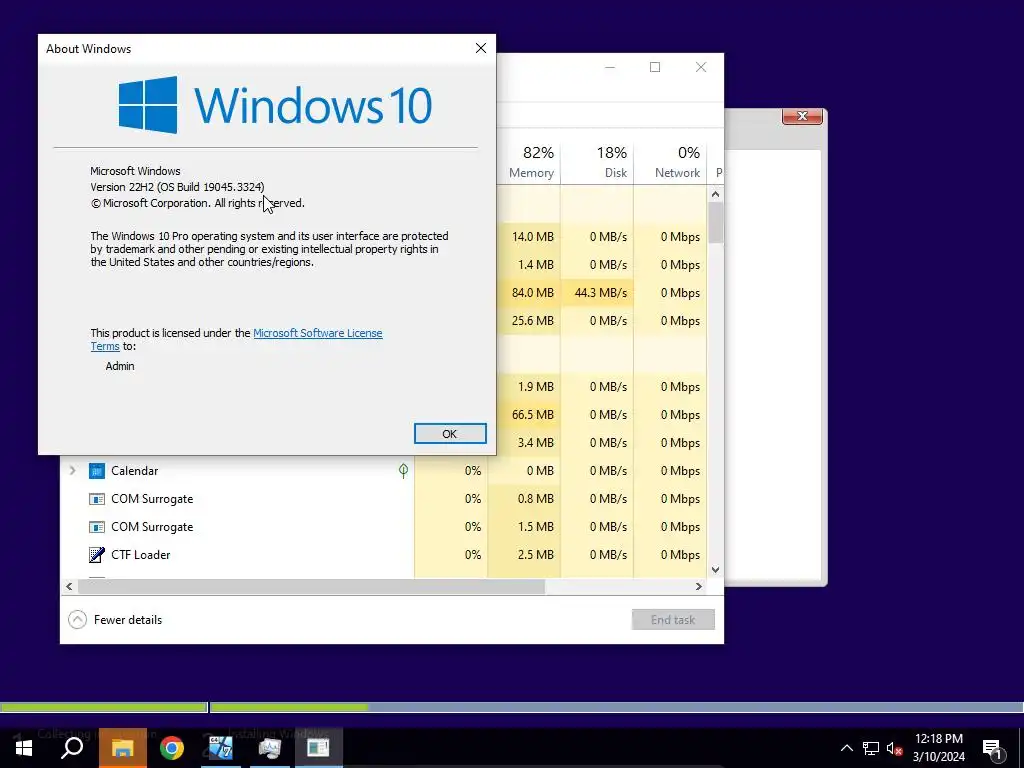This screenshot has width=1024, height=768.
Task: Click Version 22H2 build text
Action: click(x=177, y=187)
